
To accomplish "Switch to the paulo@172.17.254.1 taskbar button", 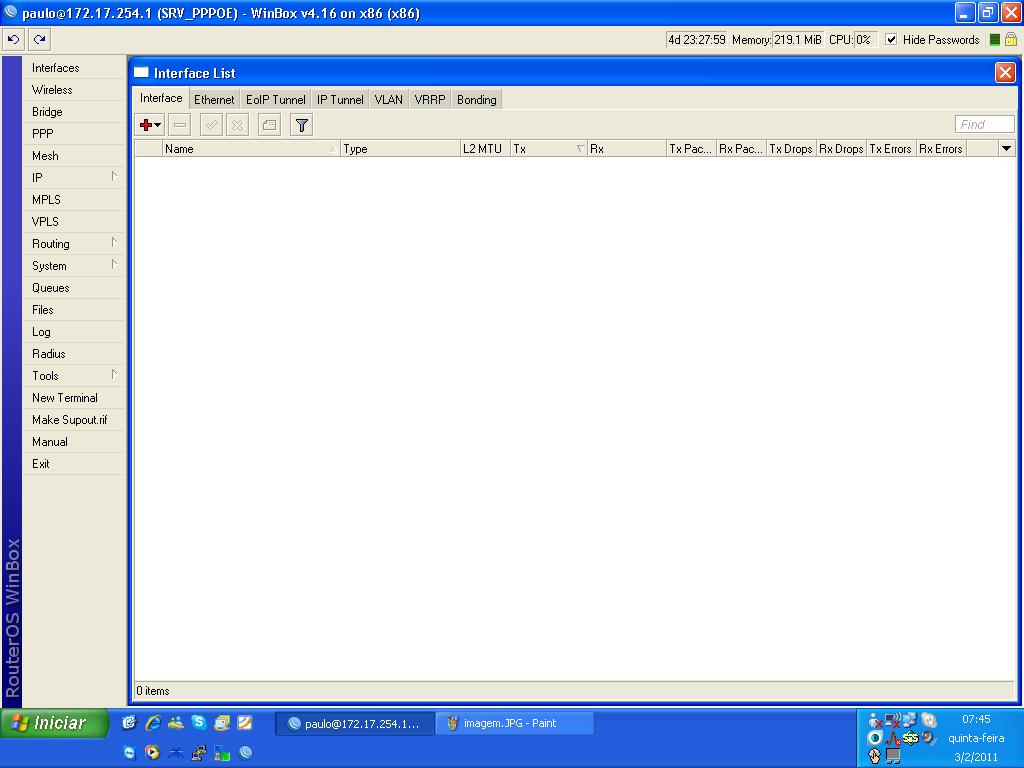I will pos(355,723).
